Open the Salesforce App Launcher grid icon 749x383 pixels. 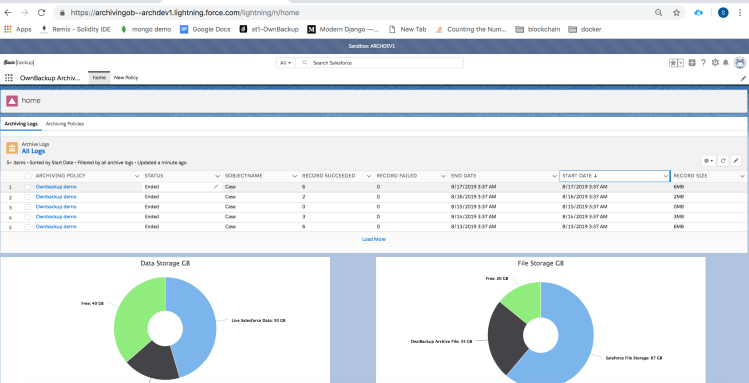pyautogui.click(x=9, y=77)
